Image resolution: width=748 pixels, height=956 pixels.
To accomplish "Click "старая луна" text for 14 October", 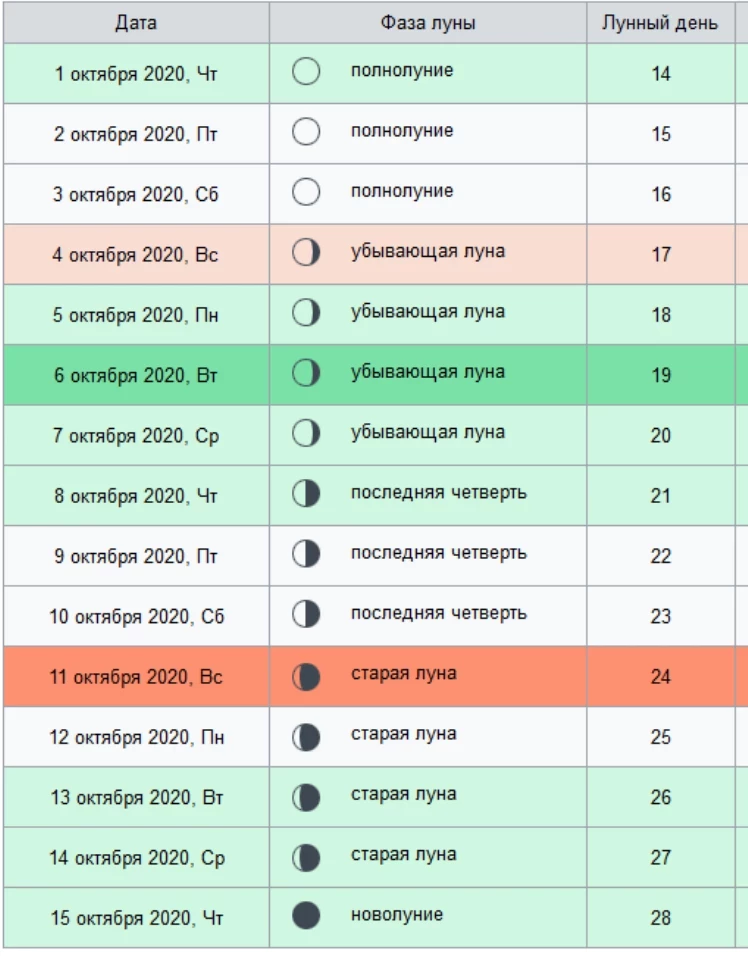I will (403, 854).
